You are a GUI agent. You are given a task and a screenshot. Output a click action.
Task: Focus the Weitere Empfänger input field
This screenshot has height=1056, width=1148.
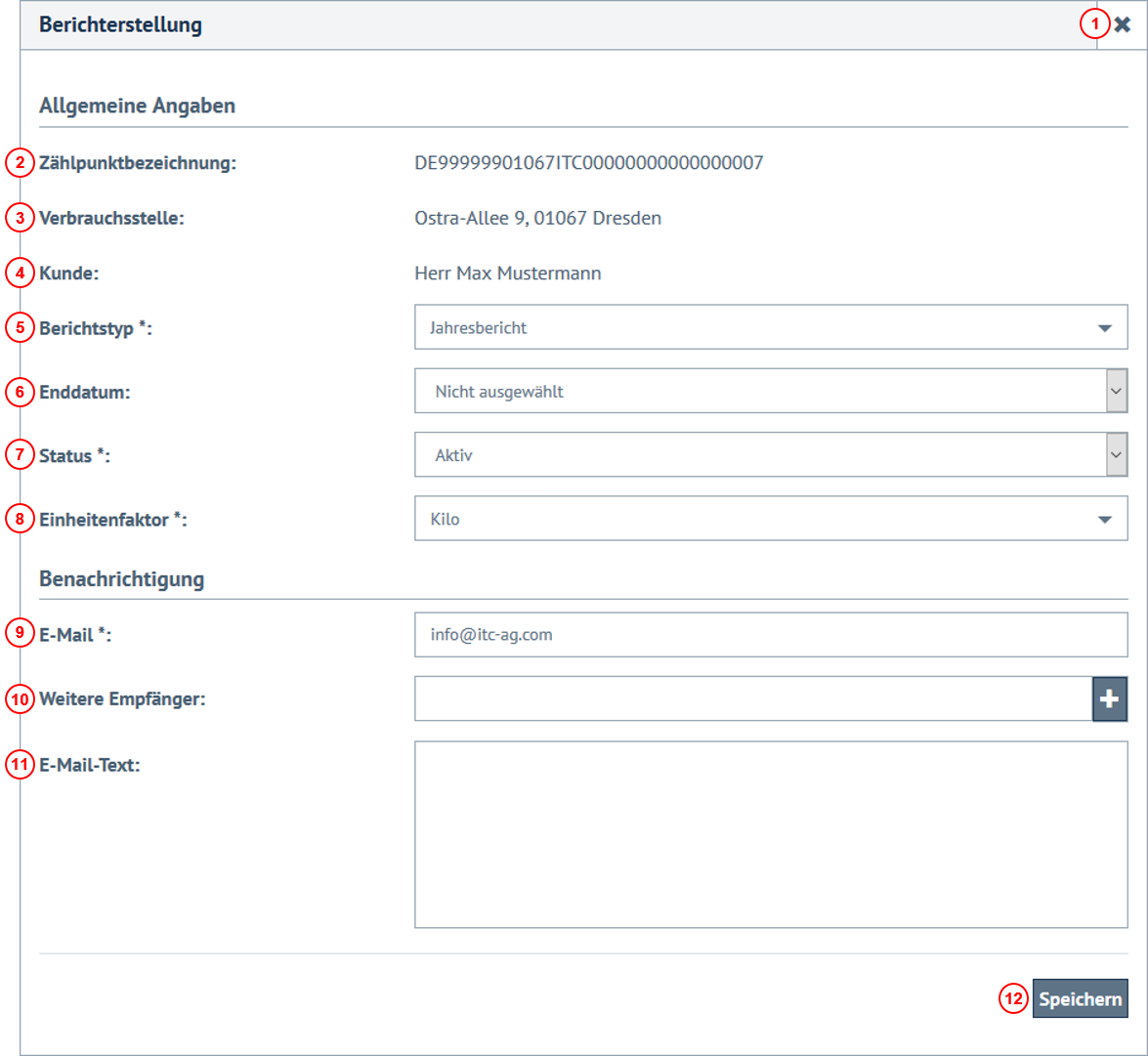(x=752, y=698)
